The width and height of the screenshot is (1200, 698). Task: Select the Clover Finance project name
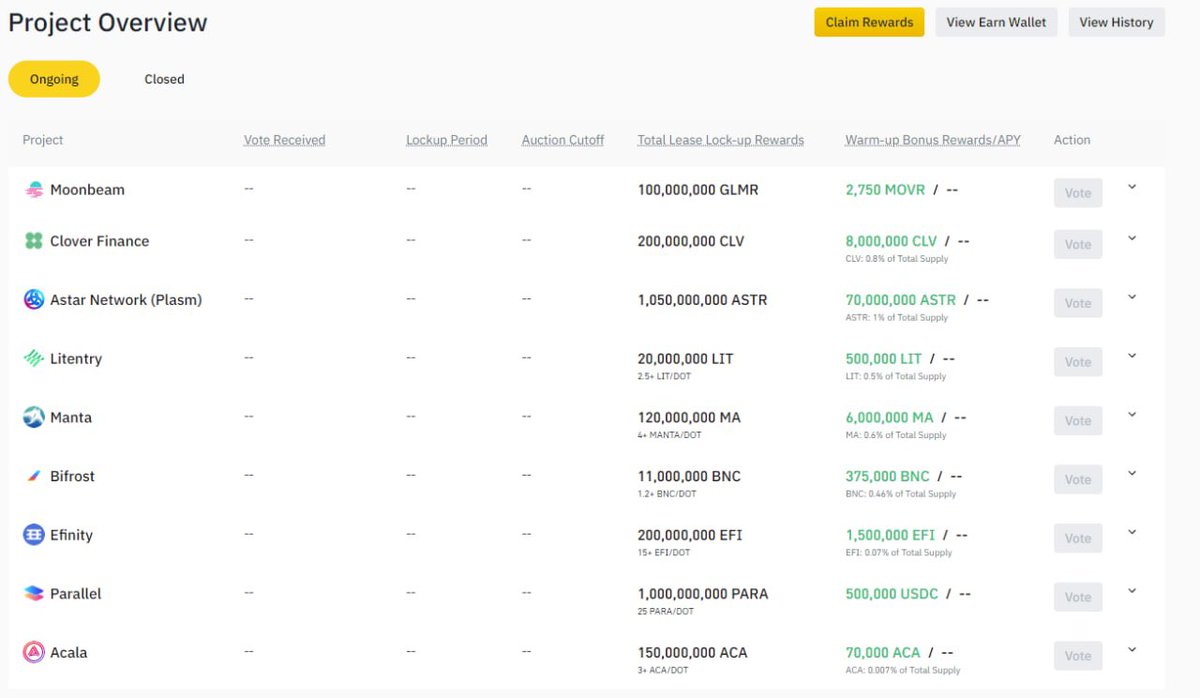pyautogui.click(x=100, y=241)
